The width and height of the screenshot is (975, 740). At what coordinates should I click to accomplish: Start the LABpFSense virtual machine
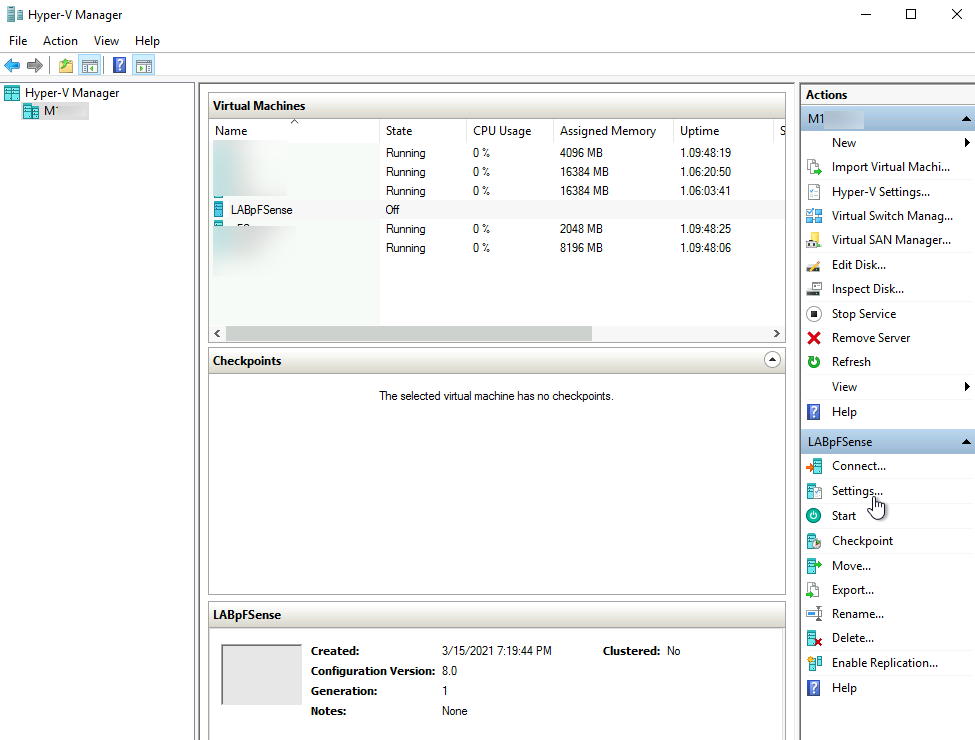843,516
